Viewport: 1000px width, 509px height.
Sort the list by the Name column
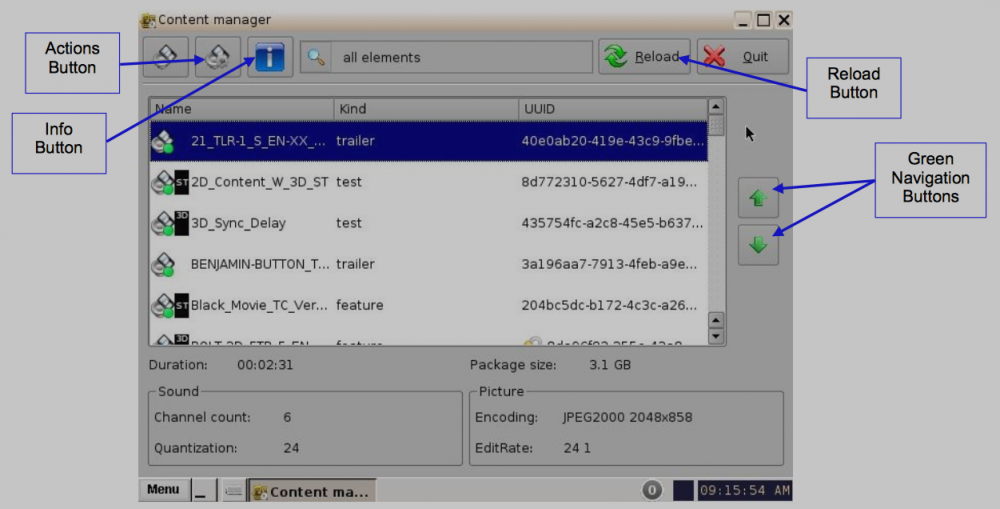click(241, 108)
